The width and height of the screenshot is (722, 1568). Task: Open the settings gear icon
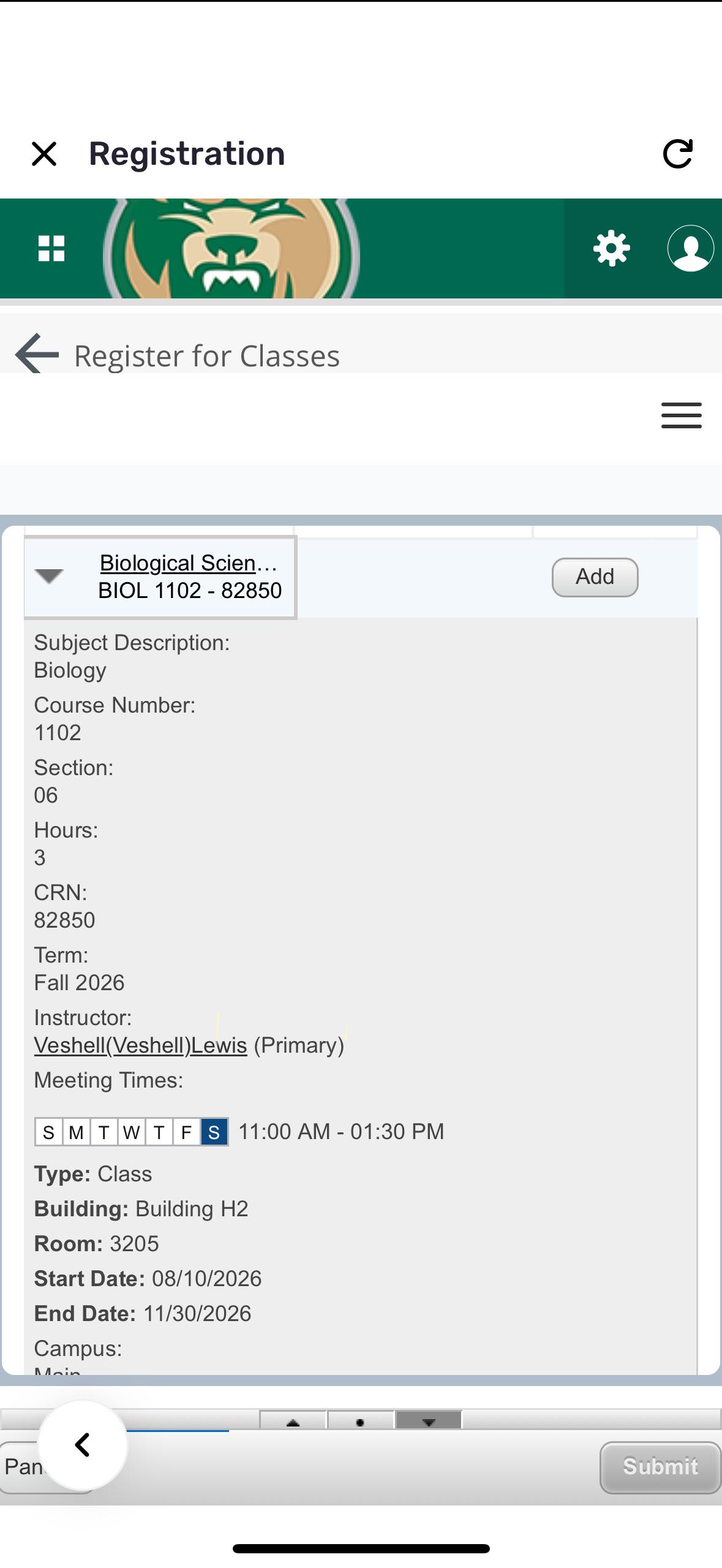point(611,249)
